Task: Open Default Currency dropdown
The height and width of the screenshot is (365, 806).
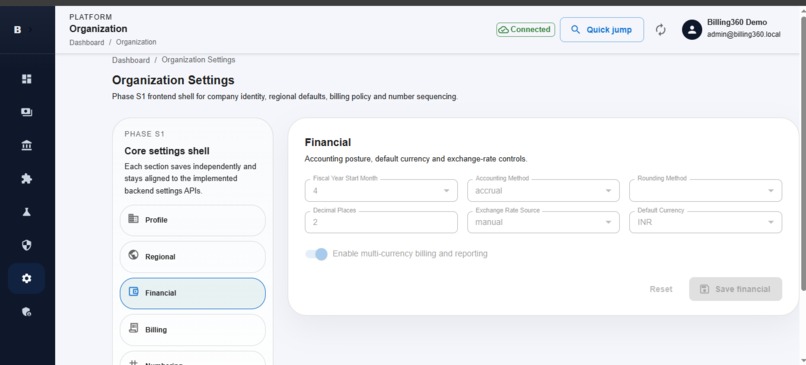Action: coord(706,223)
